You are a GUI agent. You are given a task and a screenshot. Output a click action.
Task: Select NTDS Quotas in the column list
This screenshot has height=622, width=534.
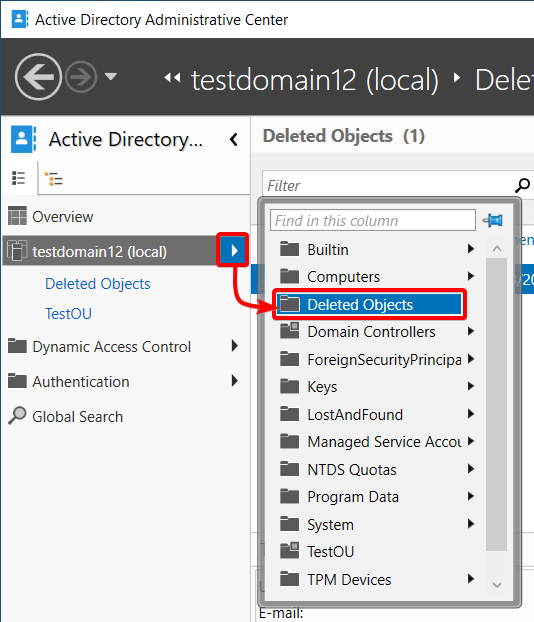pos(352,470)
